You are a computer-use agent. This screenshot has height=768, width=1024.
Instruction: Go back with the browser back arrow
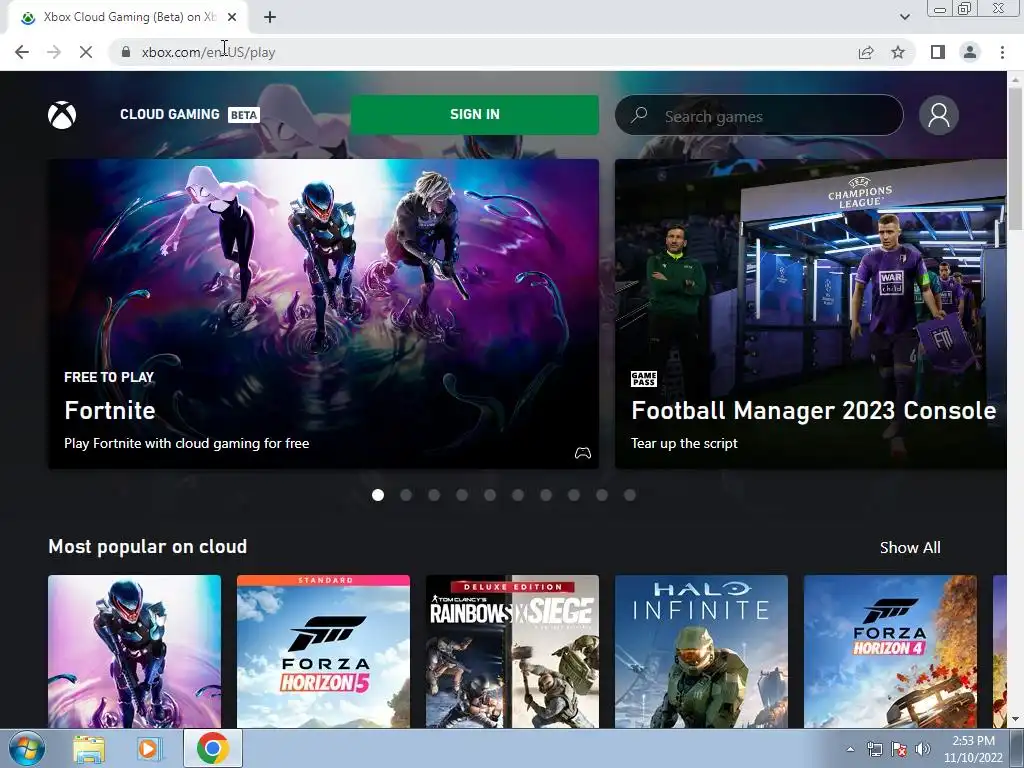point(22,52)
